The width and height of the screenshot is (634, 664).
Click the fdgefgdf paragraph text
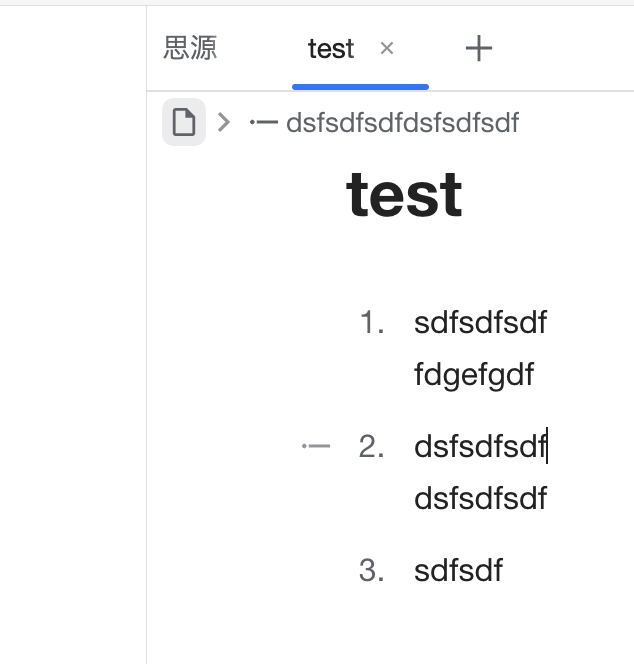474,375
